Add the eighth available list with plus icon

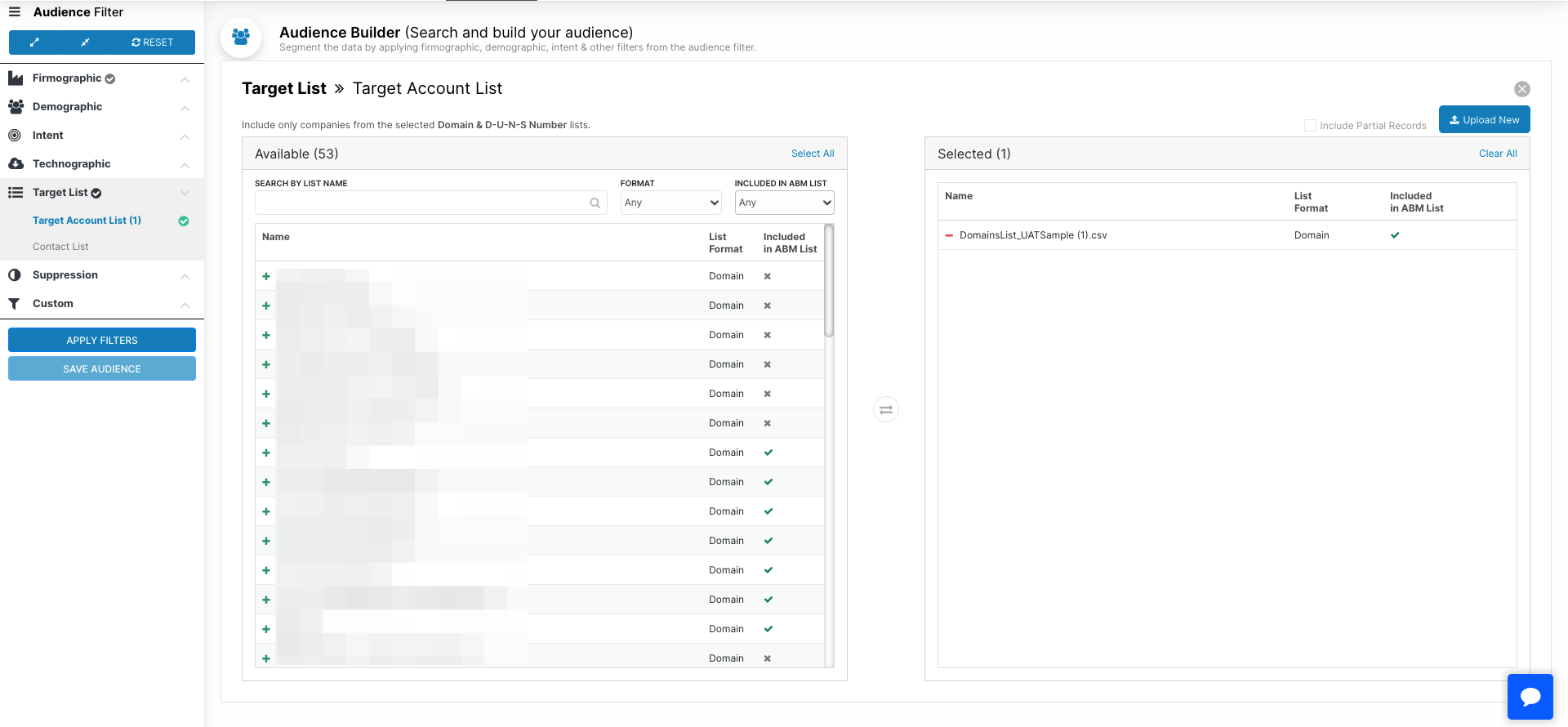[266, 482]
